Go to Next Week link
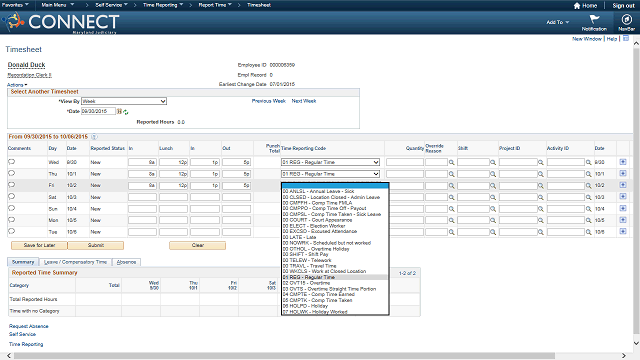 click(304, 101)
